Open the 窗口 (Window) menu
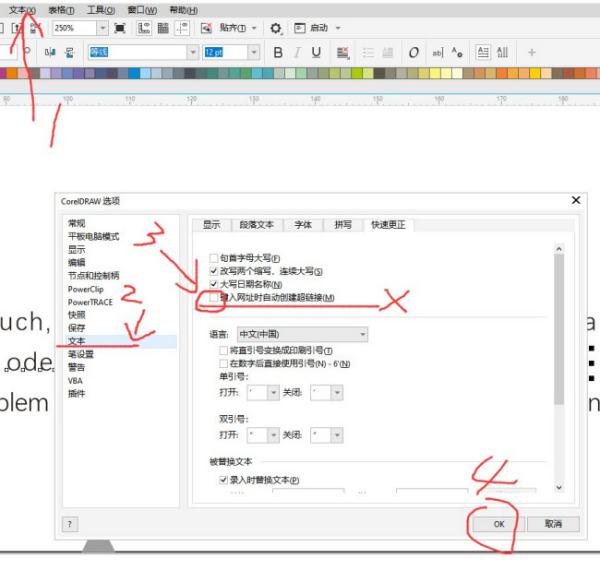 (x=142, y=10)
